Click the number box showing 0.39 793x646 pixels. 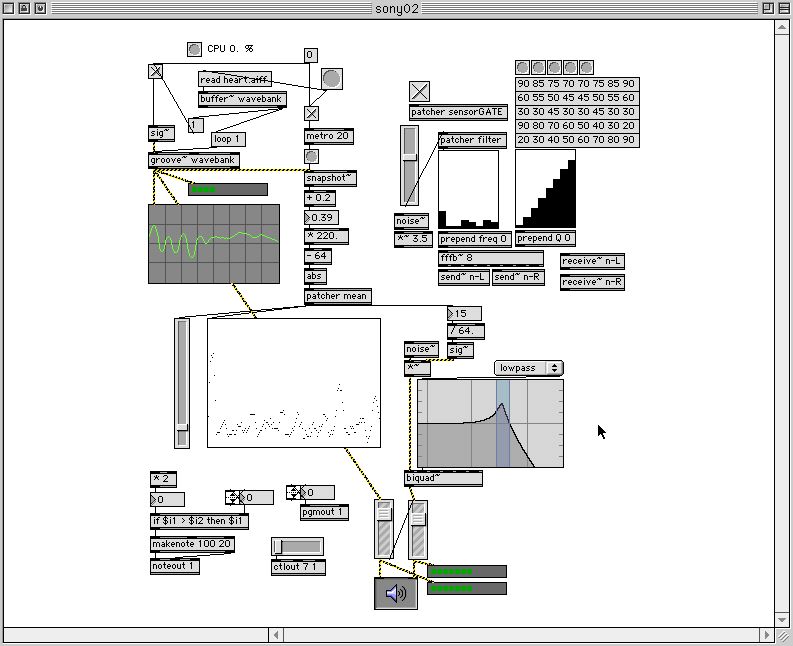click(x=322, y=217)
